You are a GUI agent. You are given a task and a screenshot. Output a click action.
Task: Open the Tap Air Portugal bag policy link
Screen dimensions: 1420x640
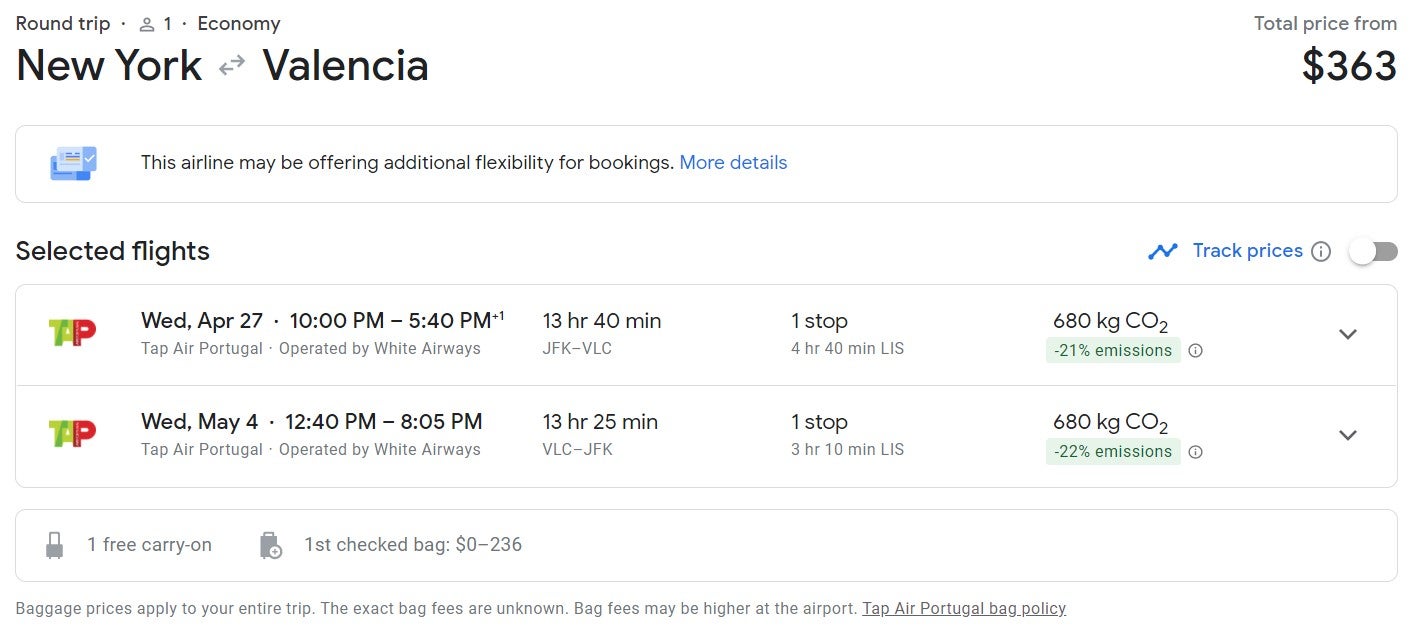964,608
